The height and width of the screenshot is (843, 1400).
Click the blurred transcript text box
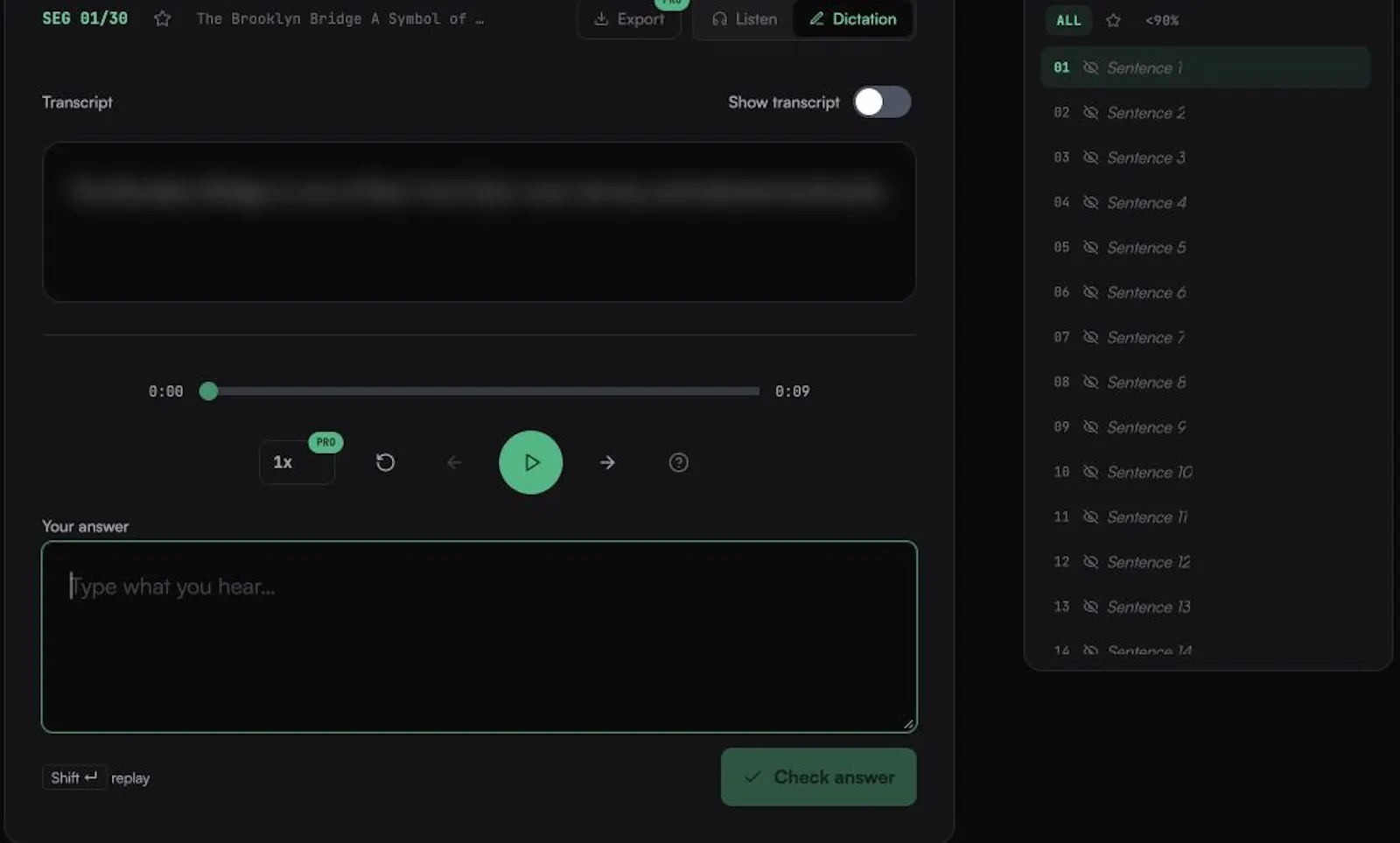coord(479,222)
